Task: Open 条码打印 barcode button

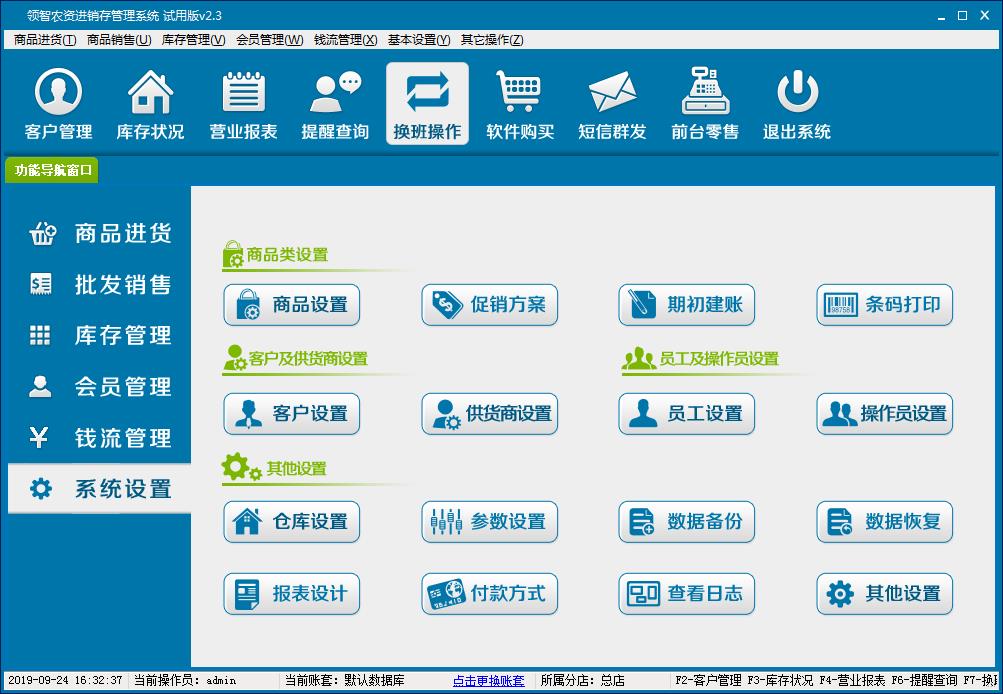Action: 885,305
